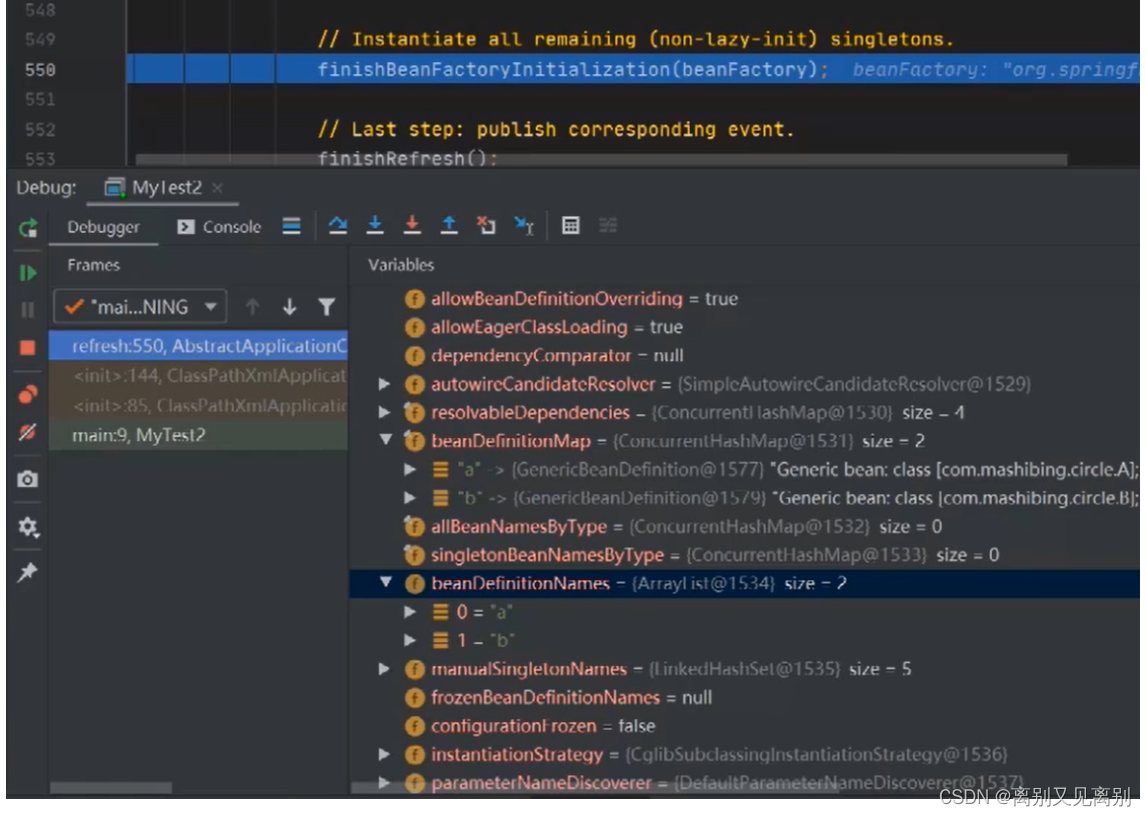This screenshot has height=816, width=1146.
Task: Expand autowireCandidateResolver variable
Action: pyautogui.click(x=384, y=384)
